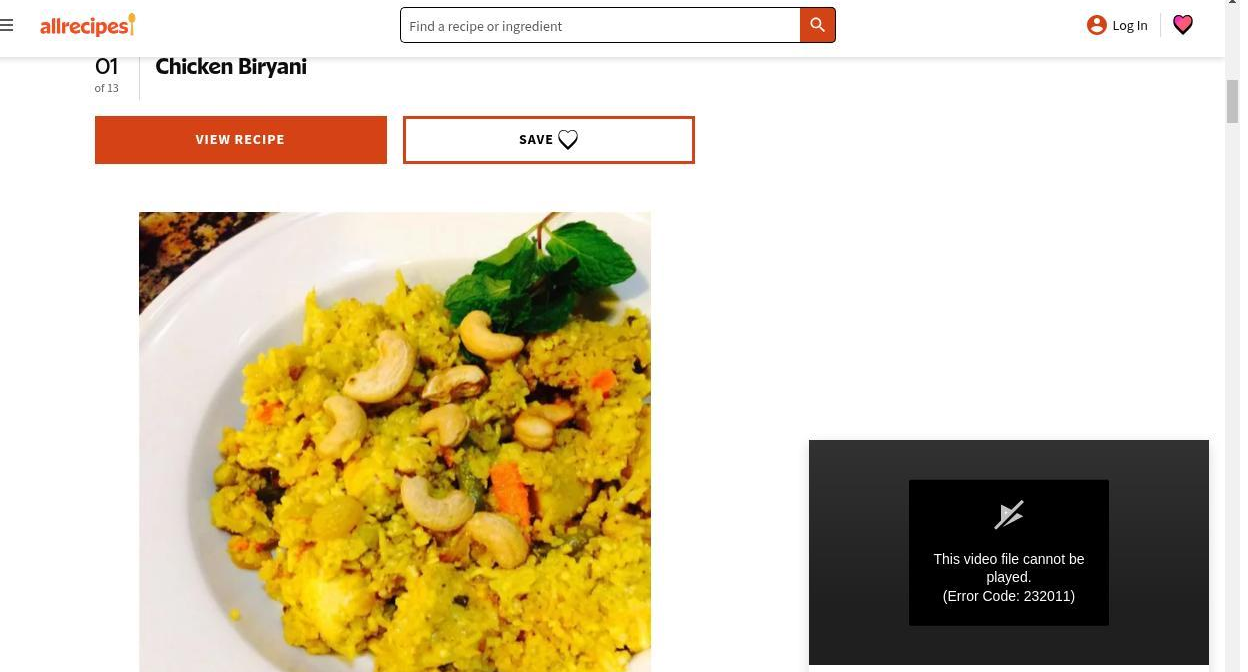Click the '01 of 13' slide counter
Image resolution: width=1248 pixels, height=672 pixels.
click(x=106, y=74)
